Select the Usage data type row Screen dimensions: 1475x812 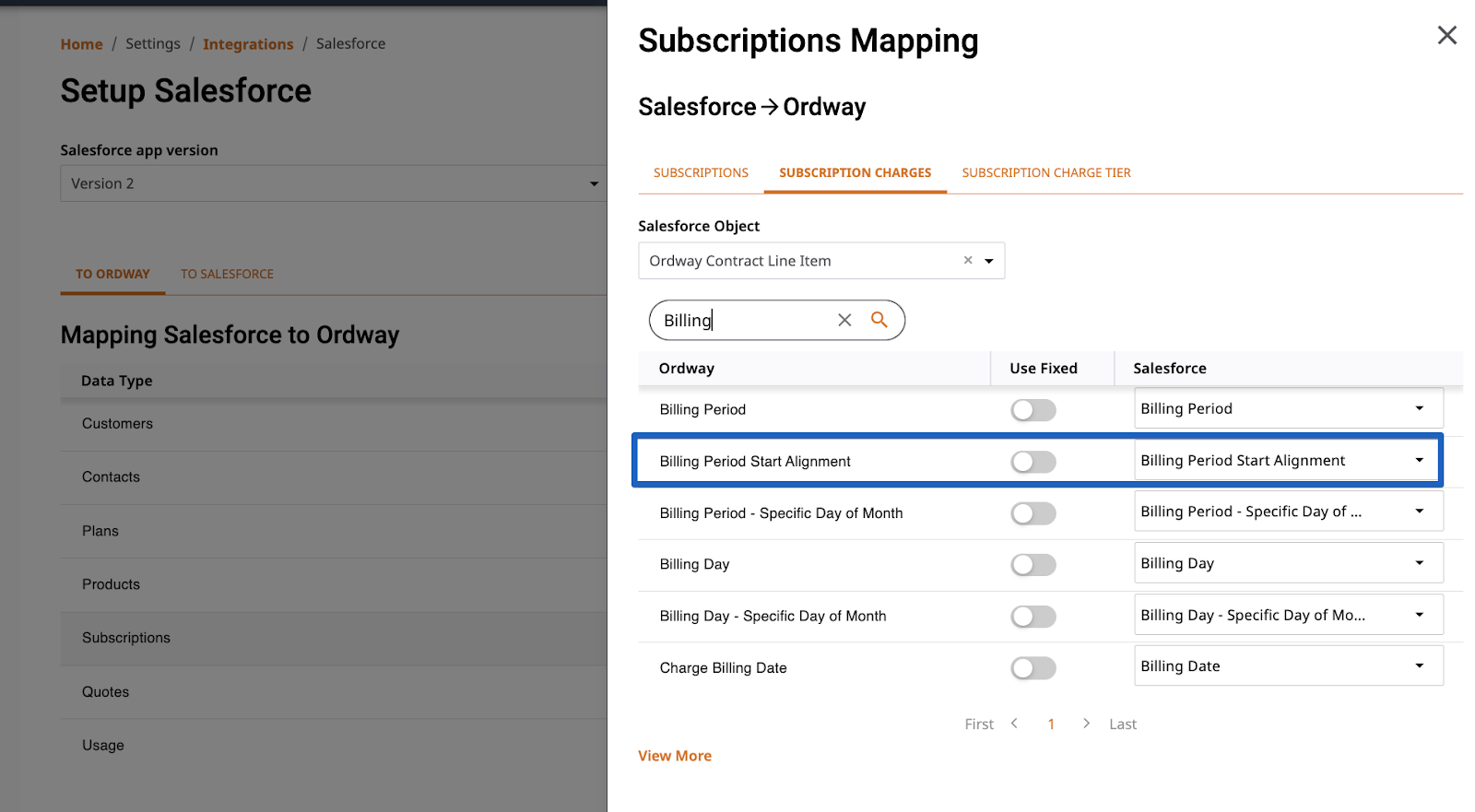point(334,746)
